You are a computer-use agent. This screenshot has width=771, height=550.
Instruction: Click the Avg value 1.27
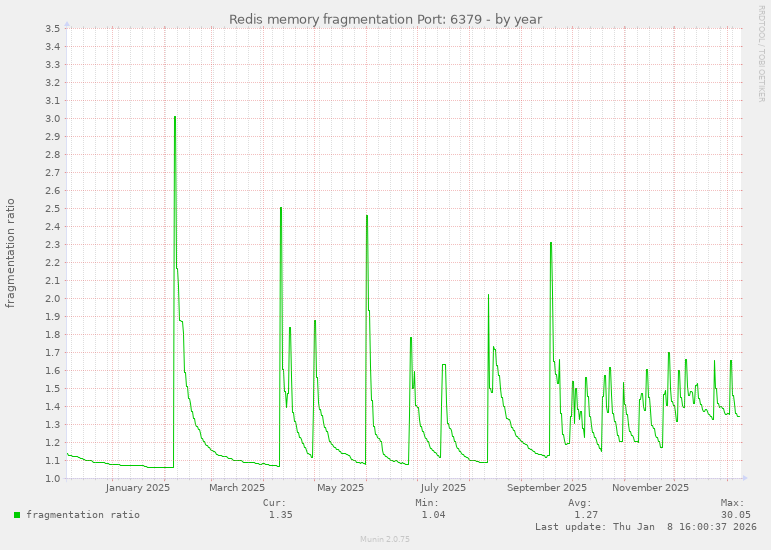coord(586,515)
